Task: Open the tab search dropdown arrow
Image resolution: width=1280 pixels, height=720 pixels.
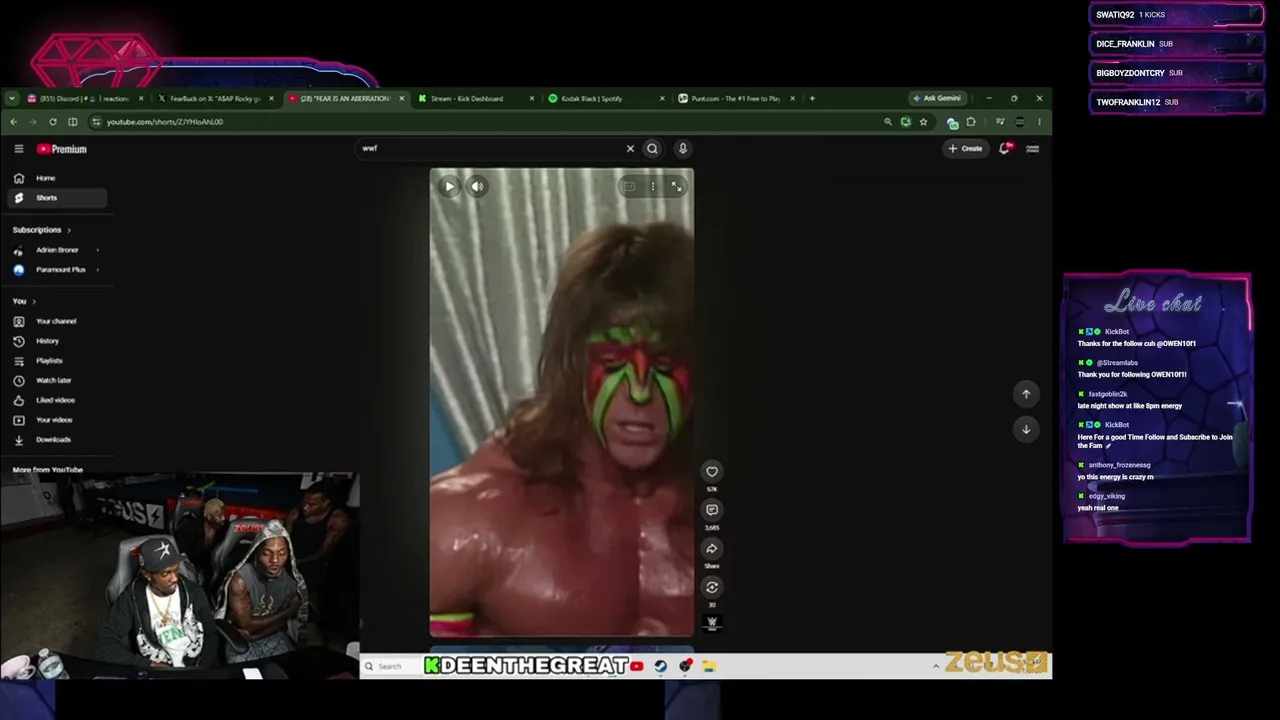Action: [11, 99]
